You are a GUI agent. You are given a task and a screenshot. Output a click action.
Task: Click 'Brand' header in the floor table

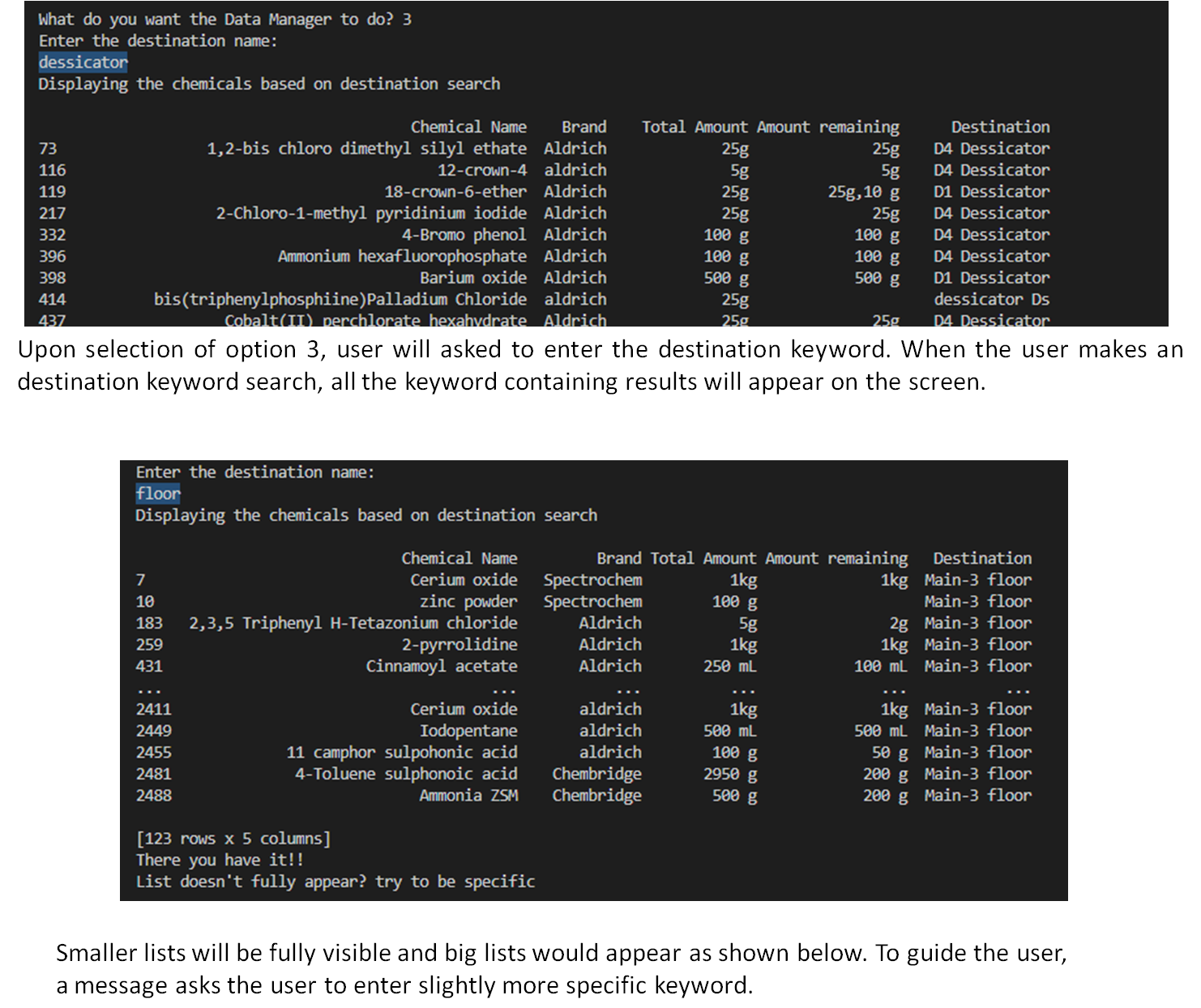pos(619,558)
